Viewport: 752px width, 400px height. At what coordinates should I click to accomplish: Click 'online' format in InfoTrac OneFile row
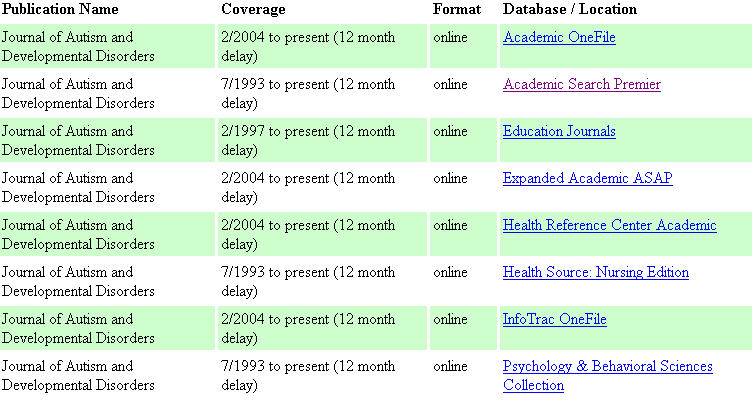click(x=450, y=319)
